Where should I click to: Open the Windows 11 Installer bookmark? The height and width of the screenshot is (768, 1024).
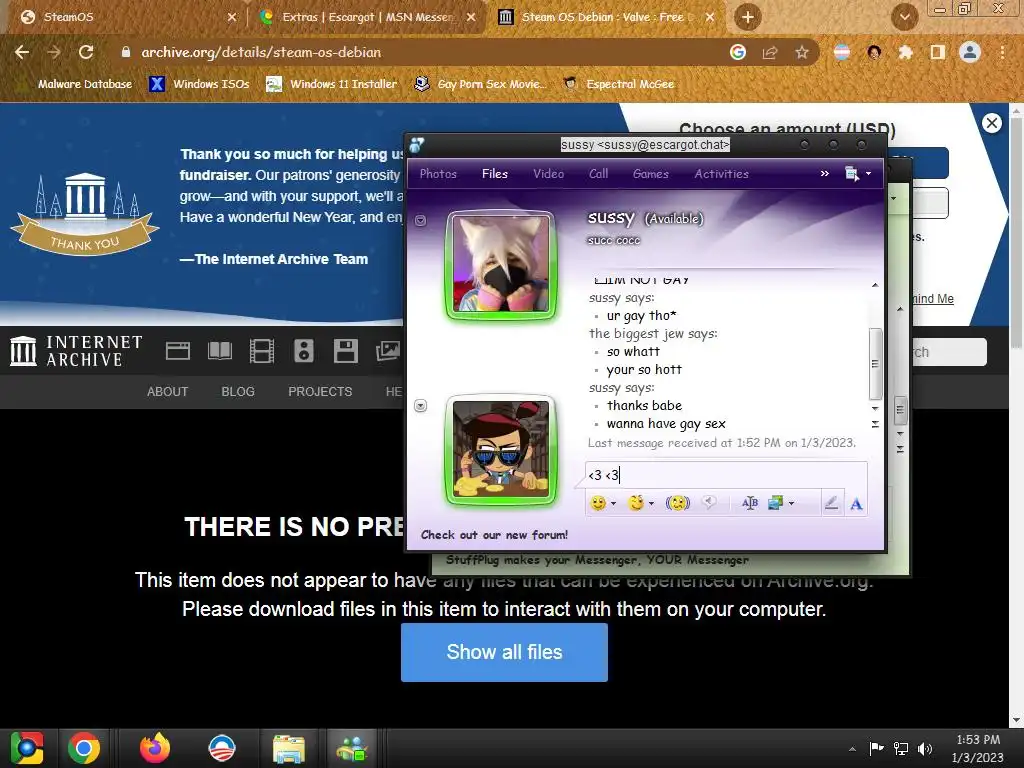click(332, 84)
